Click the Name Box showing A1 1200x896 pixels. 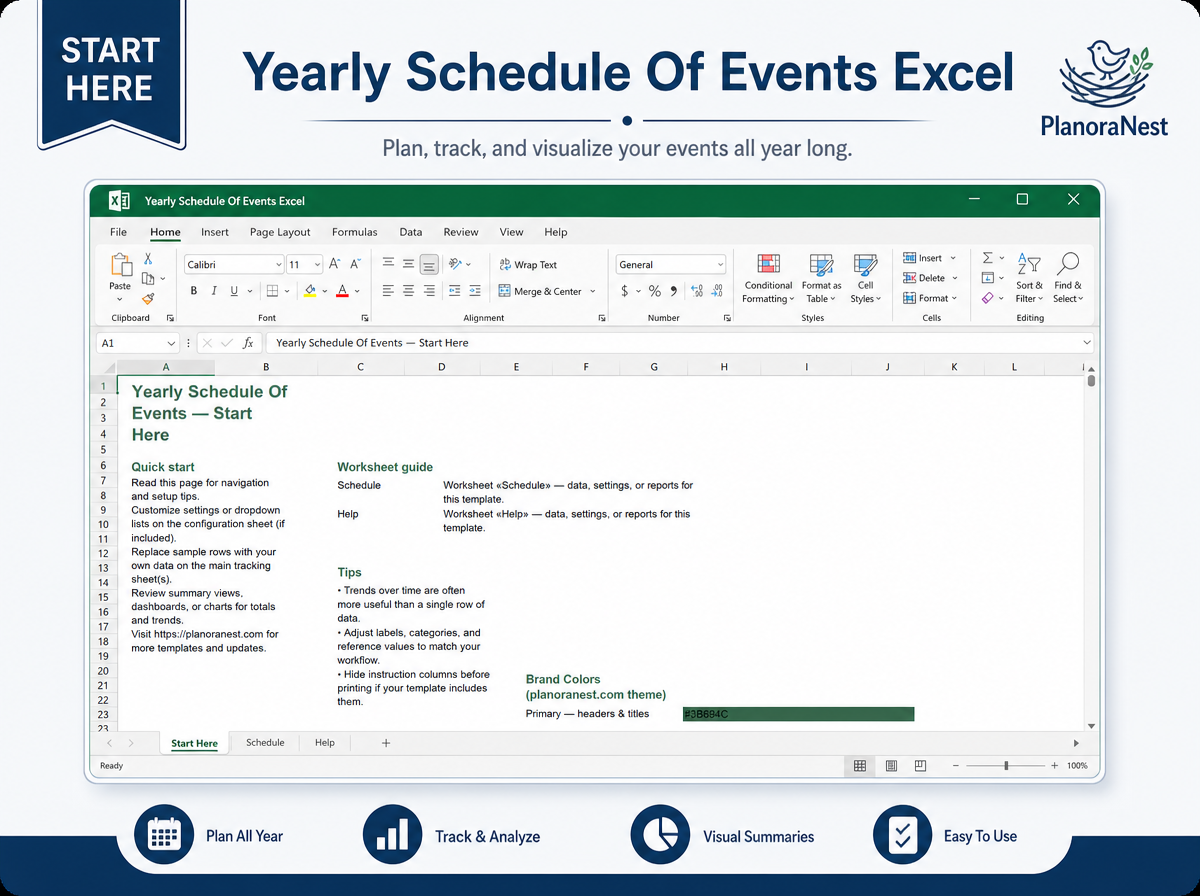pyautogui.click(x=137, y=343)
